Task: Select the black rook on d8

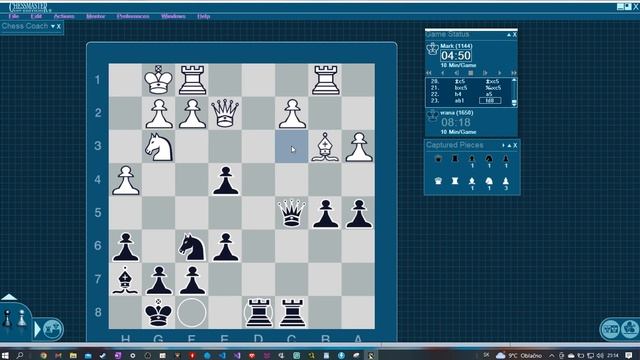Action: [x=258, y=313]
